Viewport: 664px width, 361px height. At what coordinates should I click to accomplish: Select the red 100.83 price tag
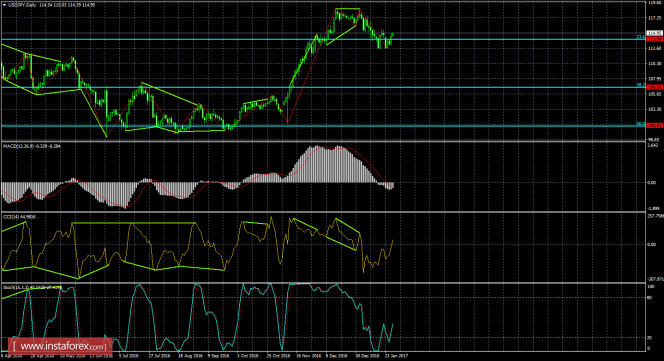click(654, 125)
